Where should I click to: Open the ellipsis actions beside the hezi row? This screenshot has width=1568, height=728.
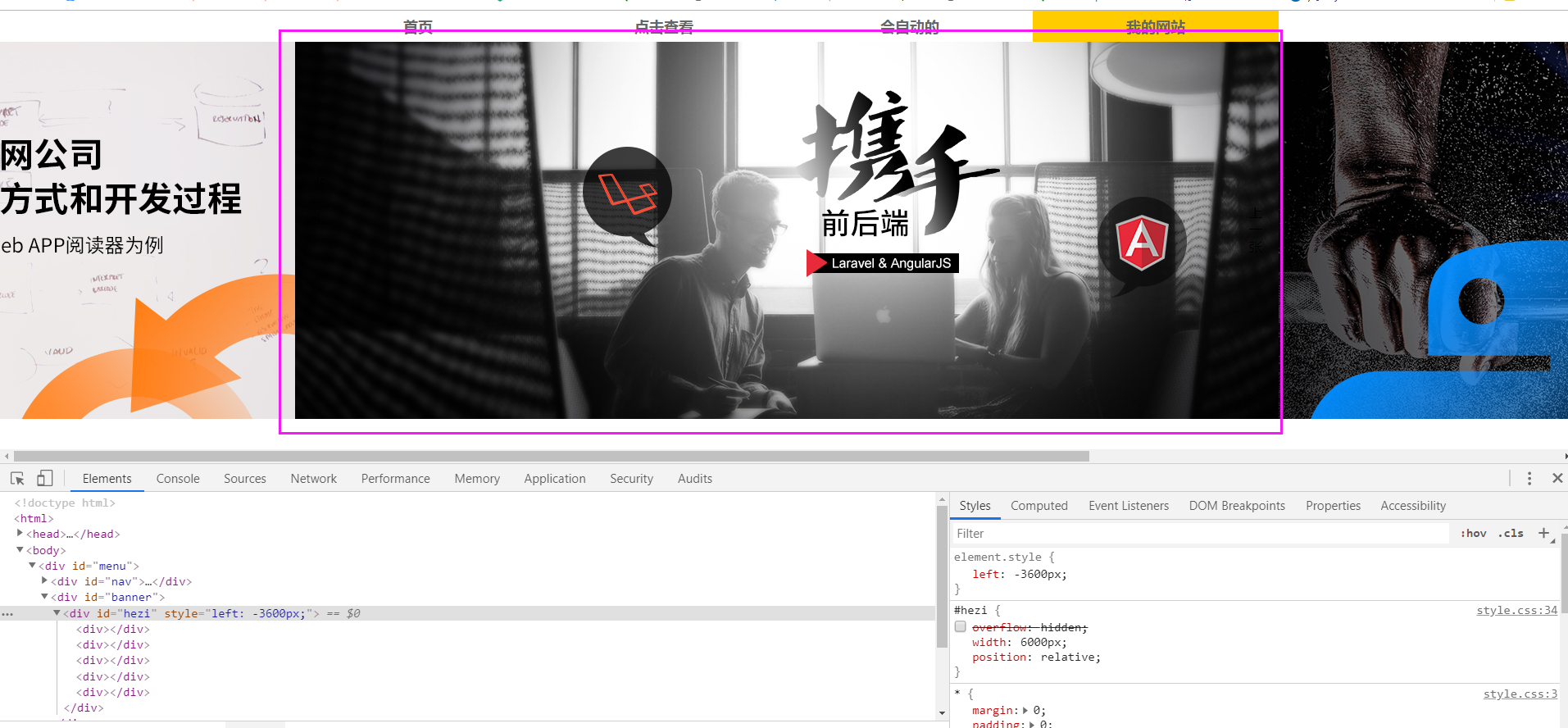[7, 613]
